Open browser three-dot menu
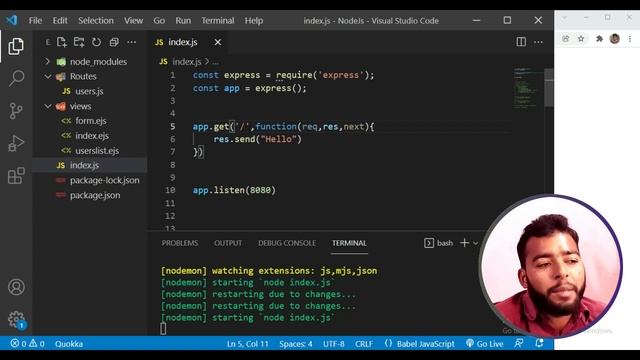The image size is (640, 360). coord(630,39)
